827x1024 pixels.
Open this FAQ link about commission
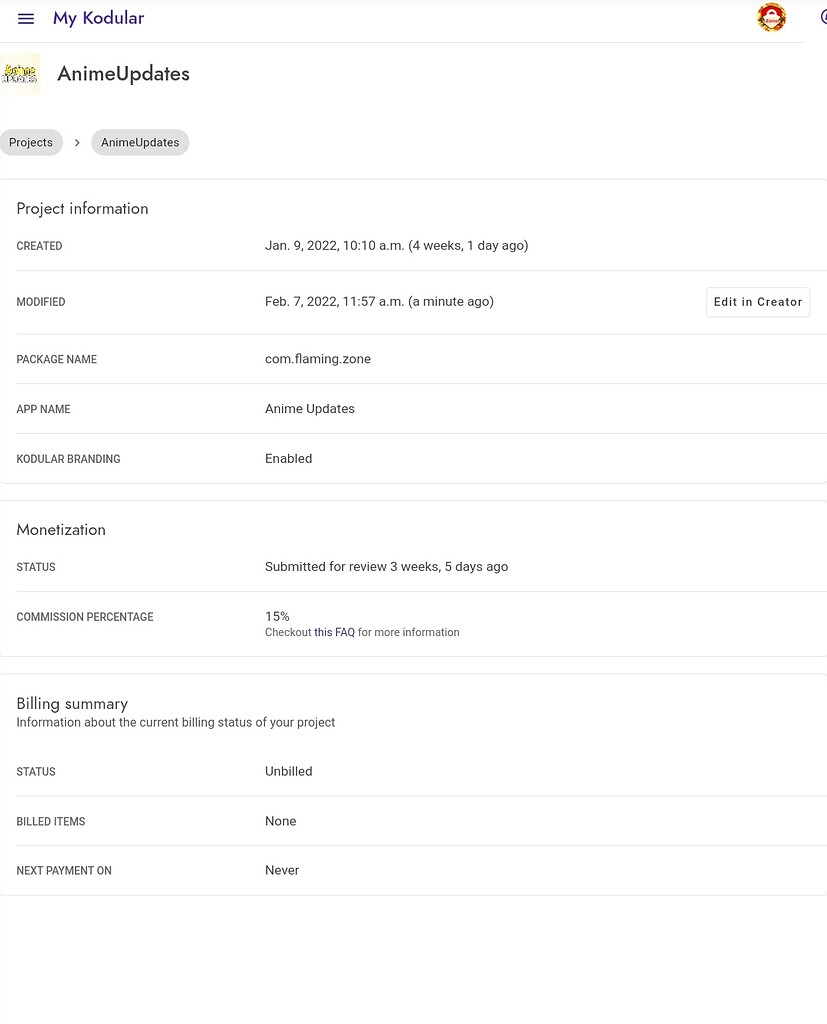tap(333, 632)
